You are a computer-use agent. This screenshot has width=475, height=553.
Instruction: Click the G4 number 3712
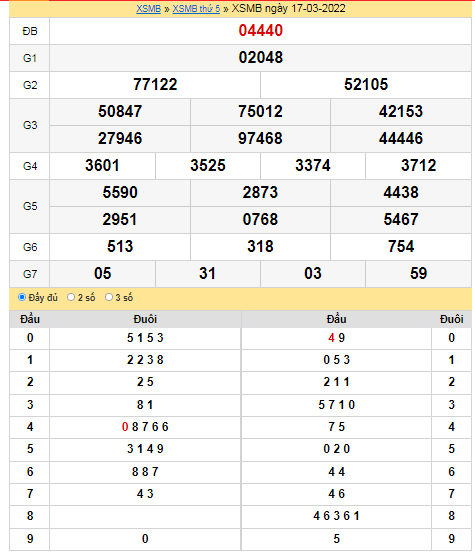(419, 165)
